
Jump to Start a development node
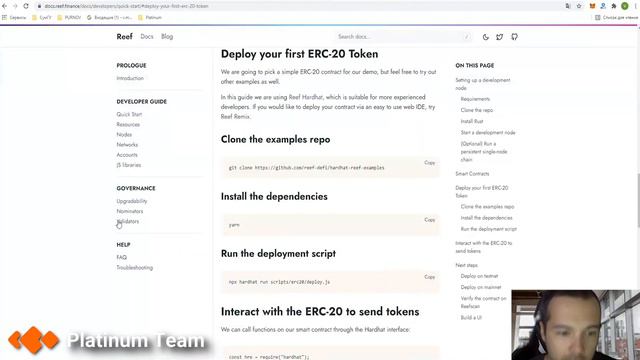(x=488, y=133)
